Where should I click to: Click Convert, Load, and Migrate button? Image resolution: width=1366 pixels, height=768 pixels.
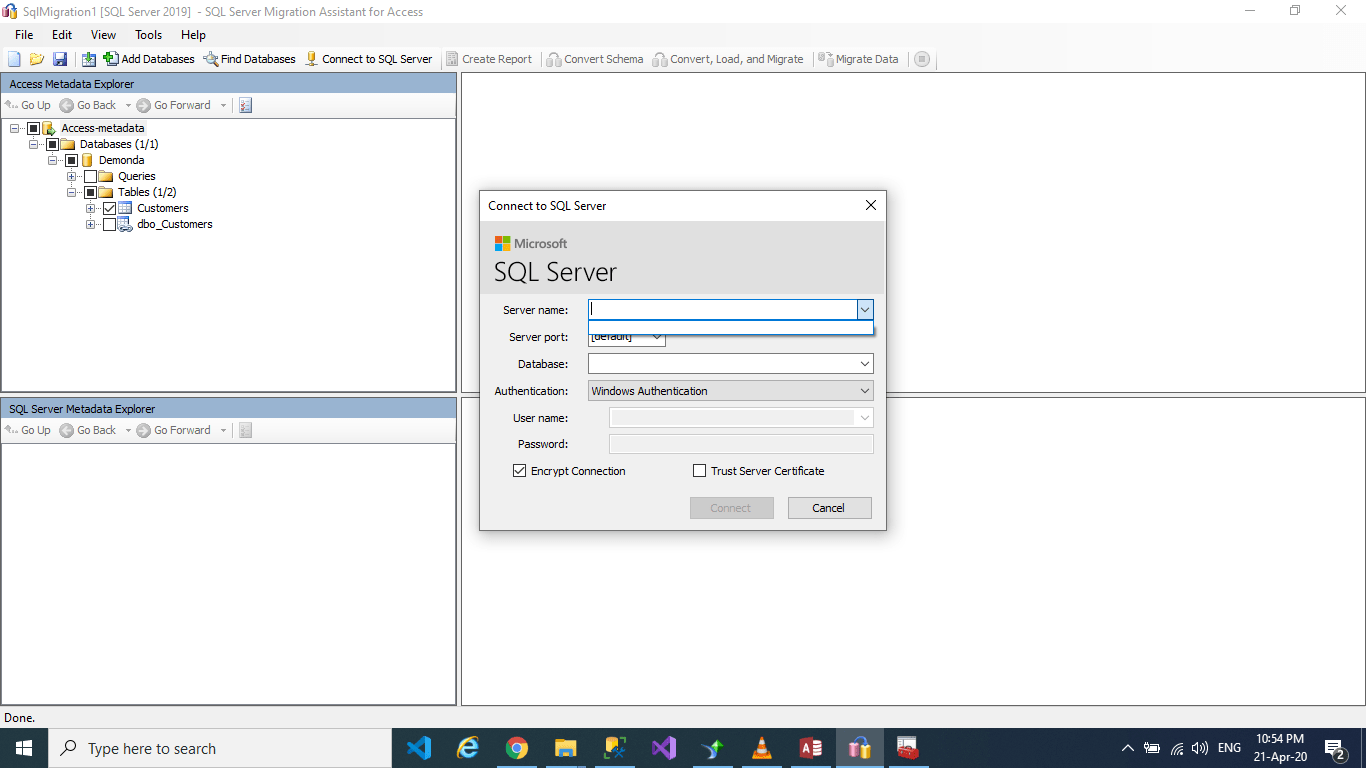tap(728, 59)
